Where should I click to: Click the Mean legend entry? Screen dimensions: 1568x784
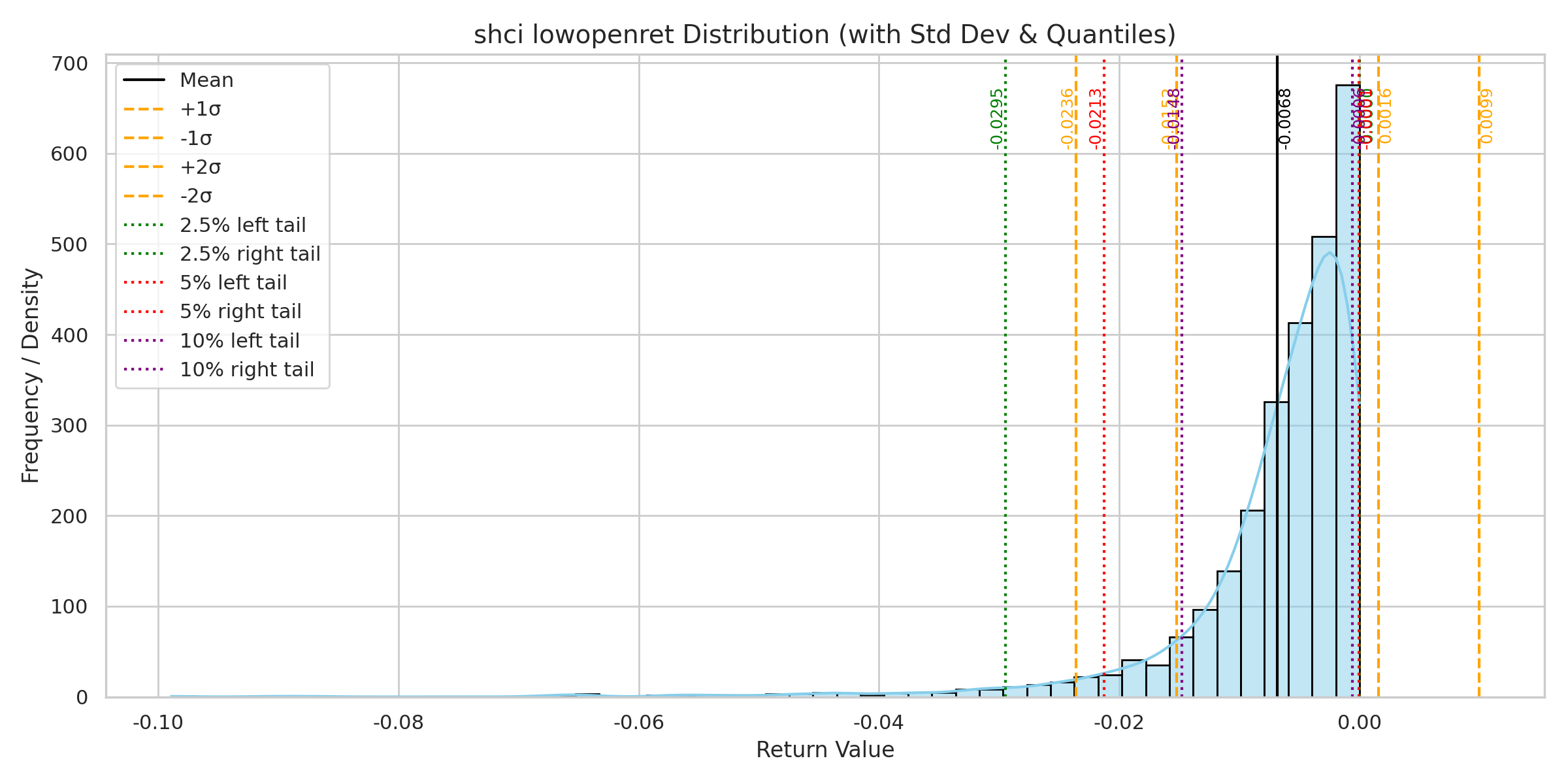206,80
